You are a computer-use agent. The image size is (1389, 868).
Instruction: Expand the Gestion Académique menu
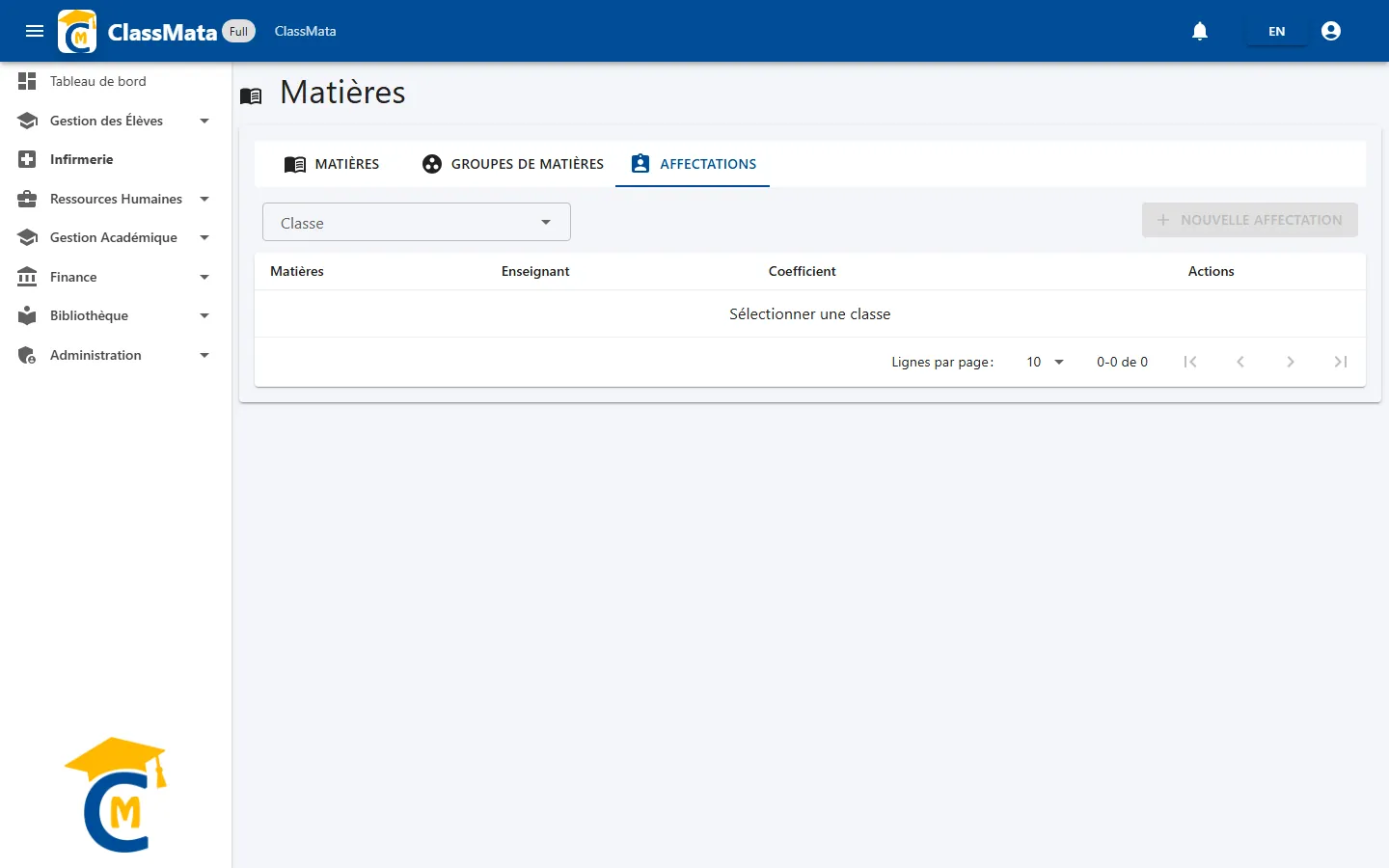click(116, 237)
